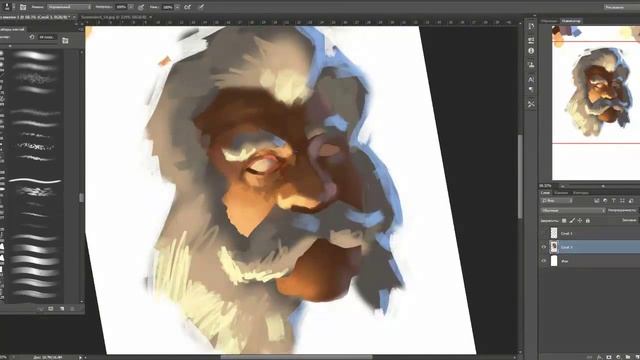Open the Info panel icon in the dock

pos(531,51)
